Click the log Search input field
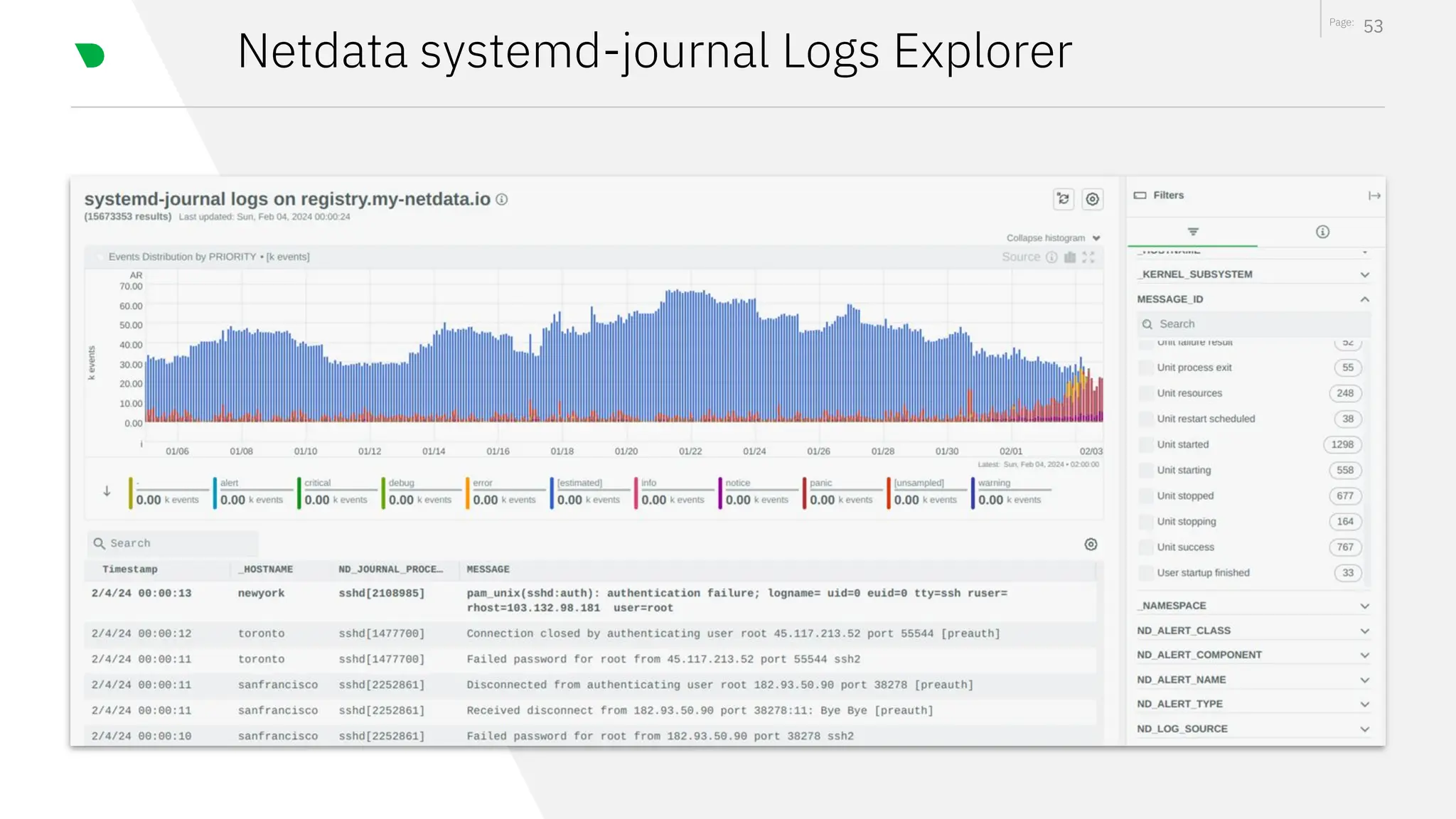The width and height of the screenshot is (1456, 819). [x=173, y=544]
